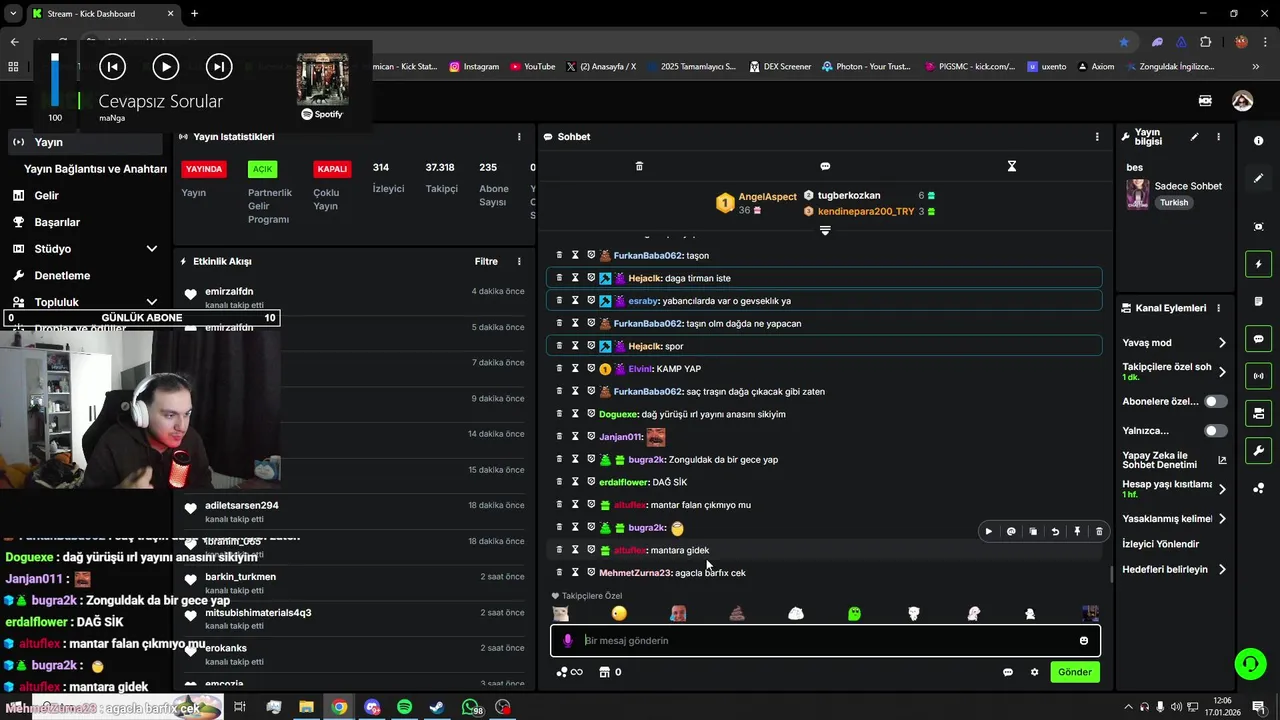The image size is (1280, 720).
Task: Click the hourglass icon in chat toolbar
Action: click(x=1011, y=166)
